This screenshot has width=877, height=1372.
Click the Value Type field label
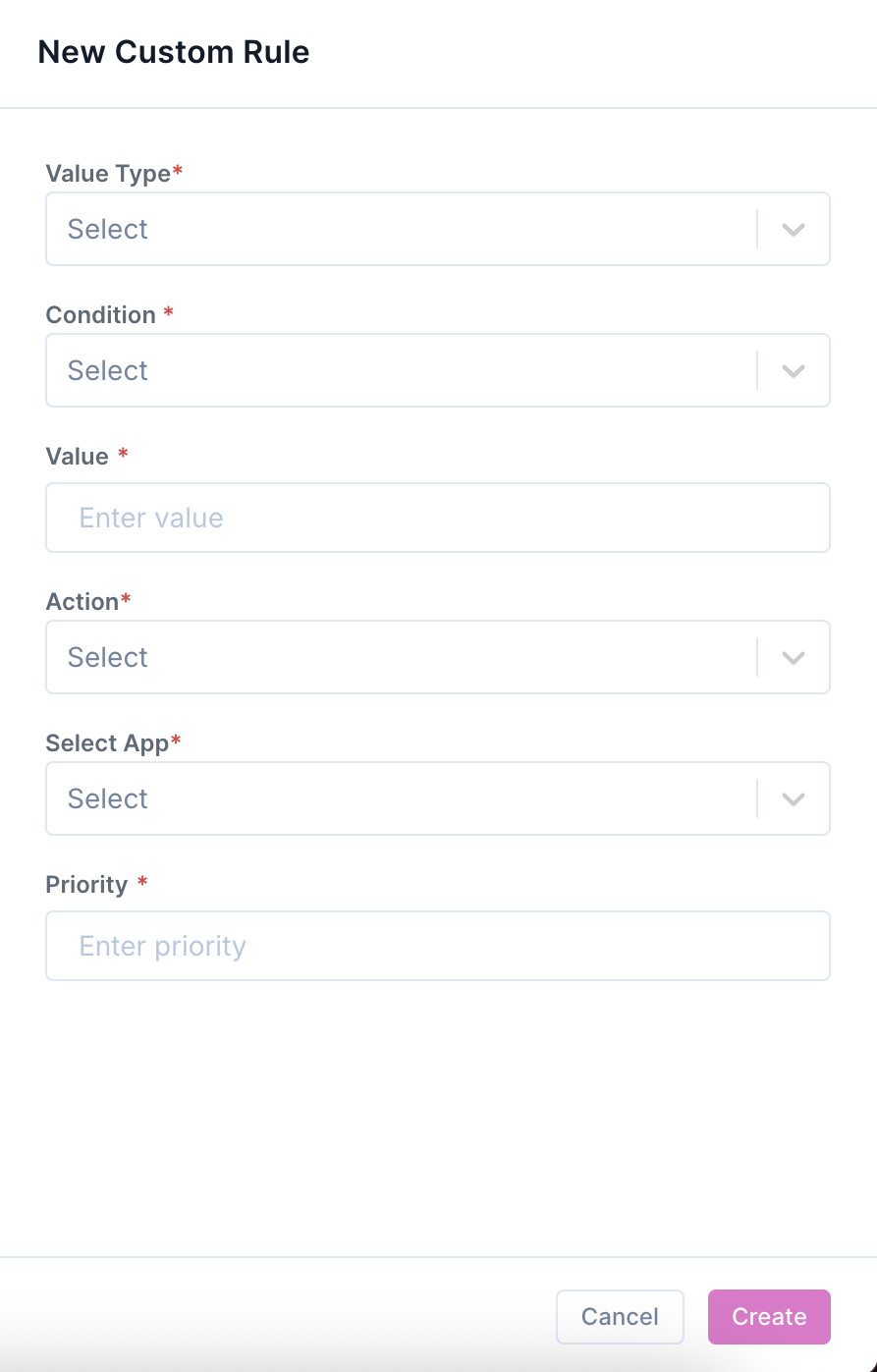[108, 174]
